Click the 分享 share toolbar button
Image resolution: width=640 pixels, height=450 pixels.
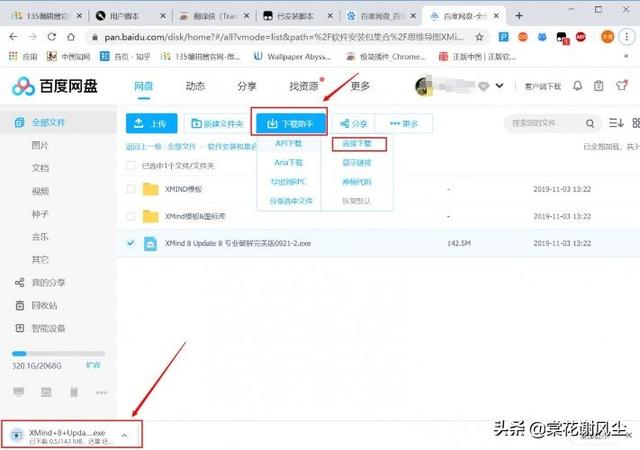pyautogui.click(x=353, y=123)
